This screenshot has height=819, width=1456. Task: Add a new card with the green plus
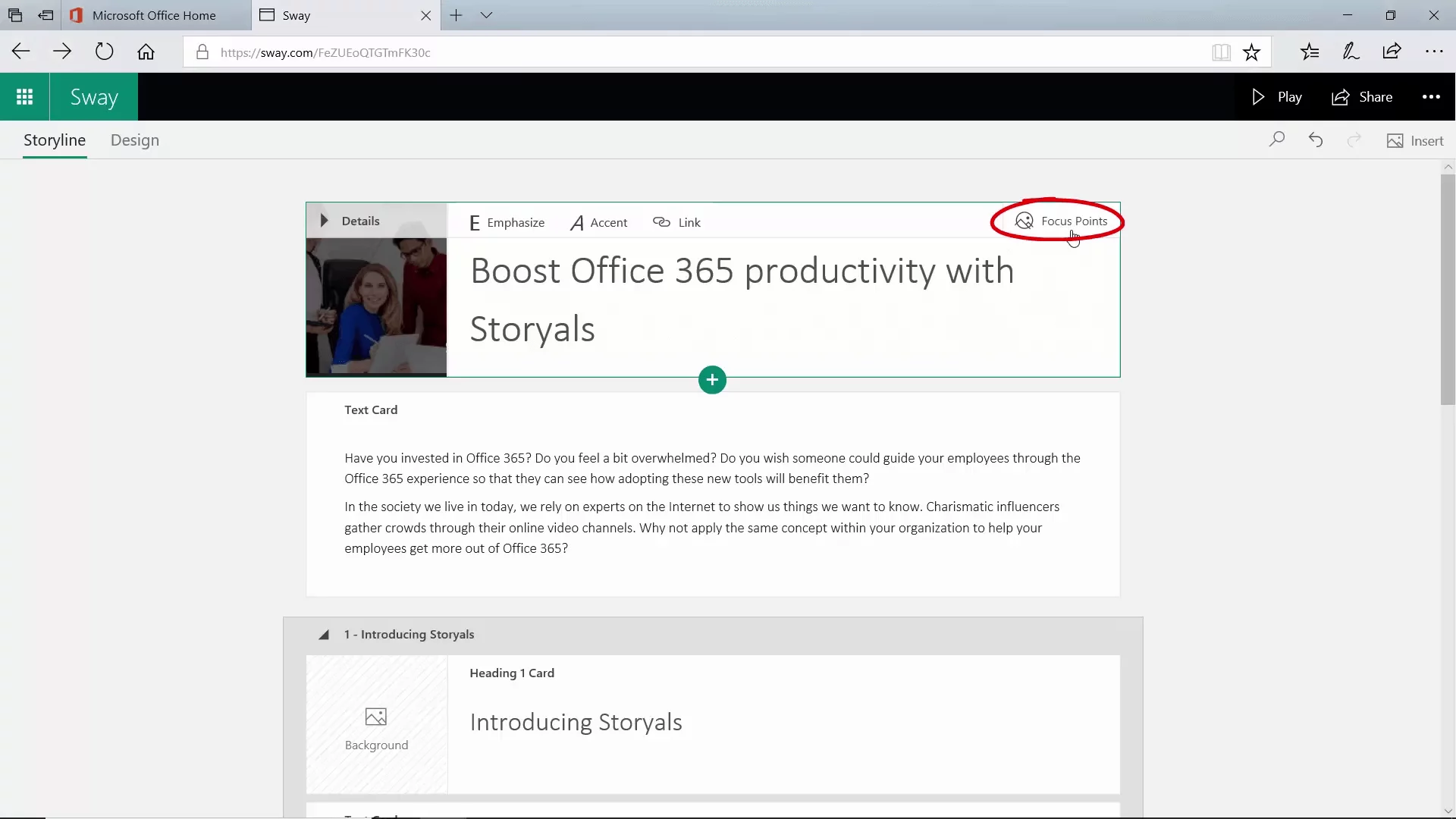712,380
